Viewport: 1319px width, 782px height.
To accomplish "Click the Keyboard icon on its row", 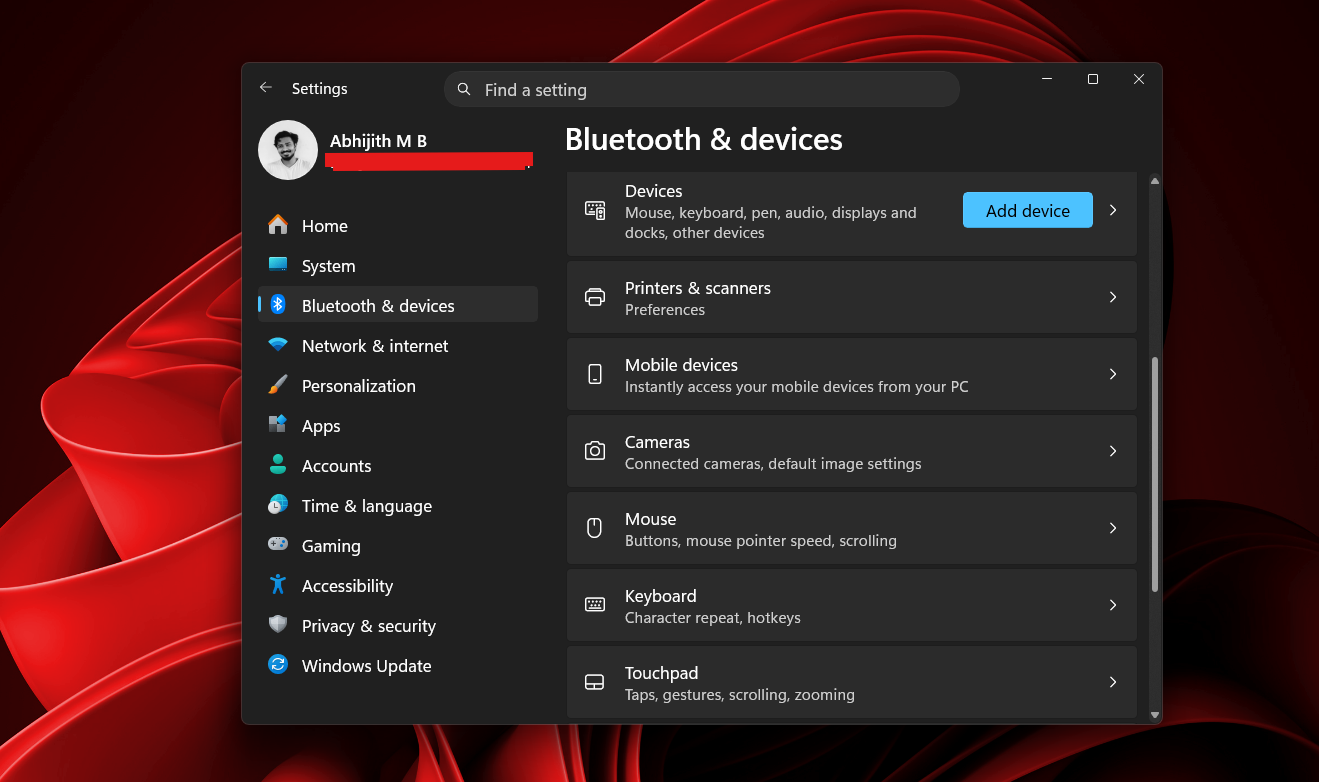I will (x=595, y=605).
